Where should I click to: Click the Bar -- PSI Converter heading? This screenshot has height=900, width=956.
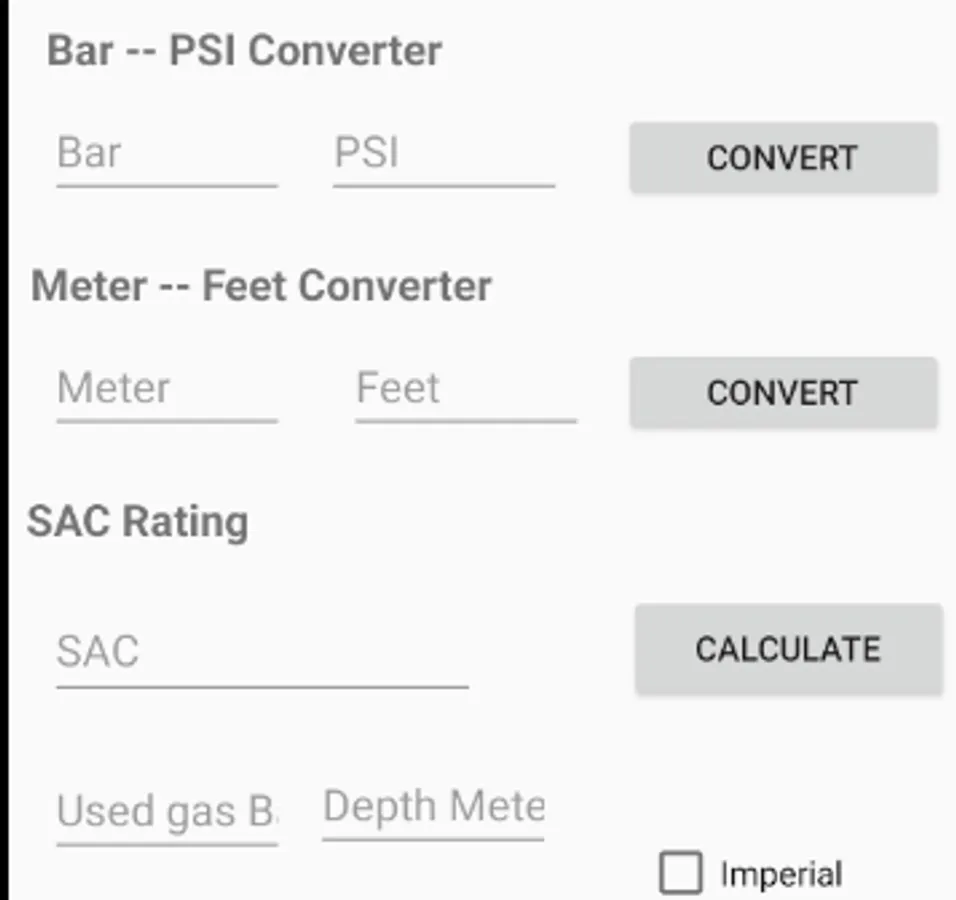point(245,51)
